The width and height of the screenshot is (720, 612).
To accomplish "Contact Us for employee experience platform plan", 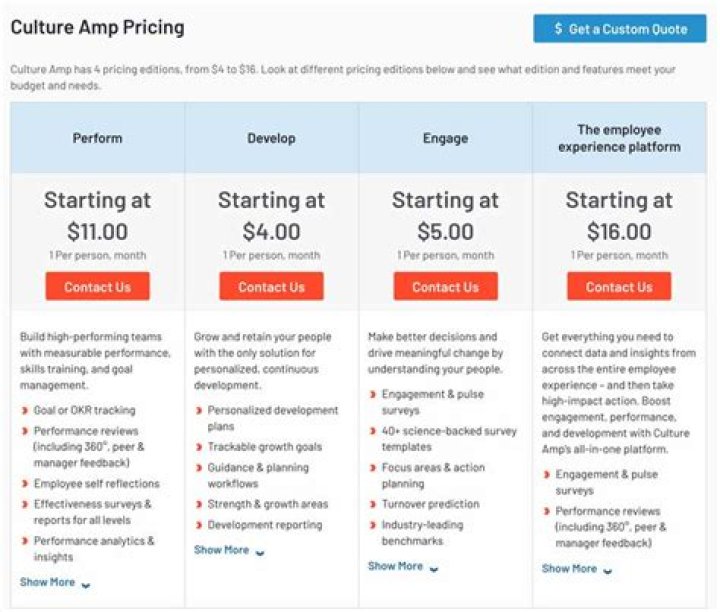I will (x=619, y=286).
